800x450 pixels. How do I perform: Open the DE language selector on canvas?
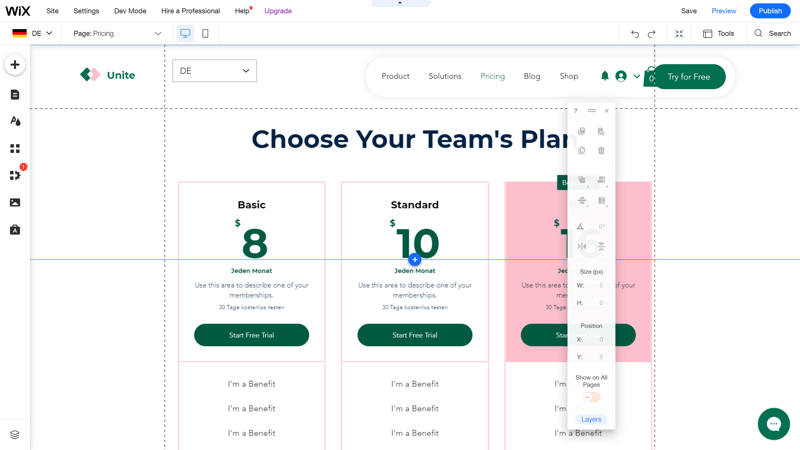pyautogui.click(x=214, y=71)
